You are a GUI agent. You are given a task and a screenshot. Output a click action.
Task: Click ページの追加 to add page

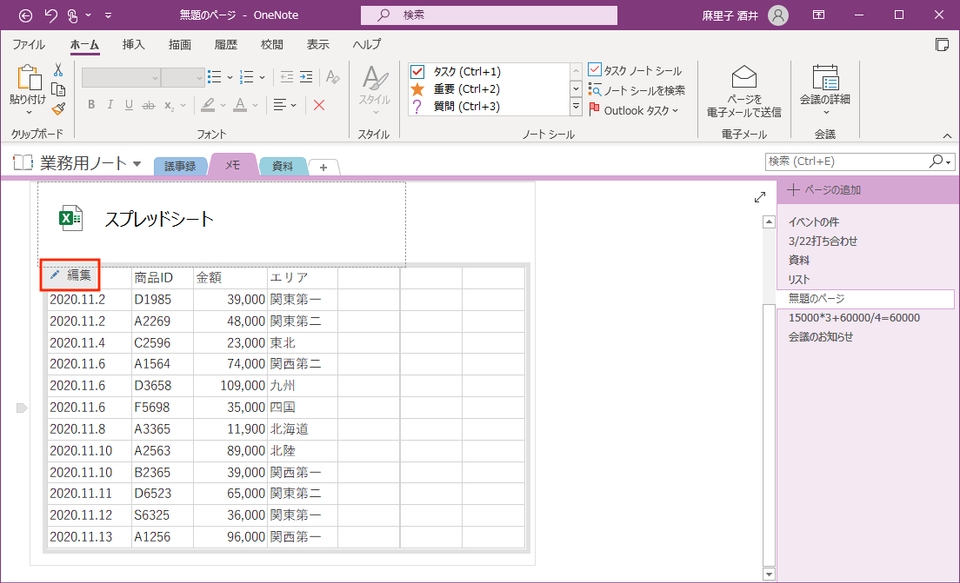coord(825,190)
